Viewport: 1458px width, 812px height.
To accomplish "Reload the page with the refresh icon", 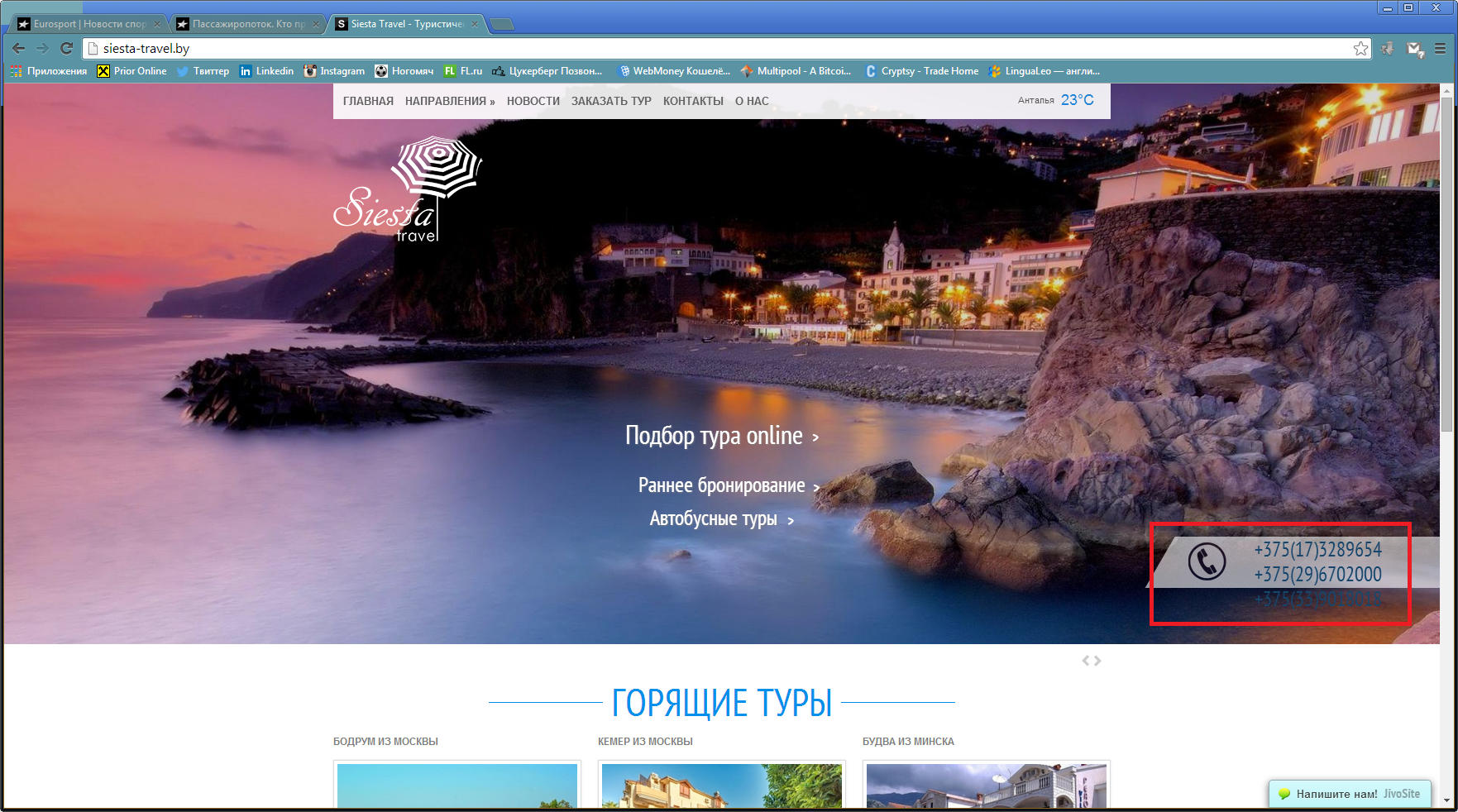I will click(67, 49).
